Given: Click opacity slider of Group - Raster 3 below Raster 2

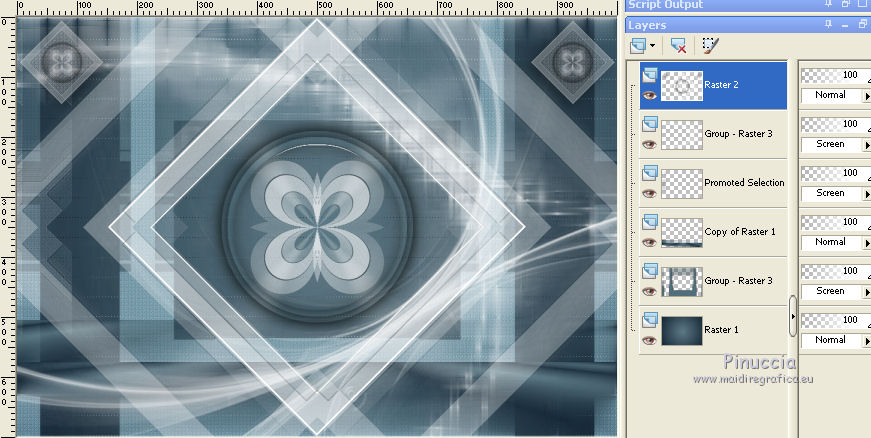Looking at the screenshot, I should click(836, 124).
